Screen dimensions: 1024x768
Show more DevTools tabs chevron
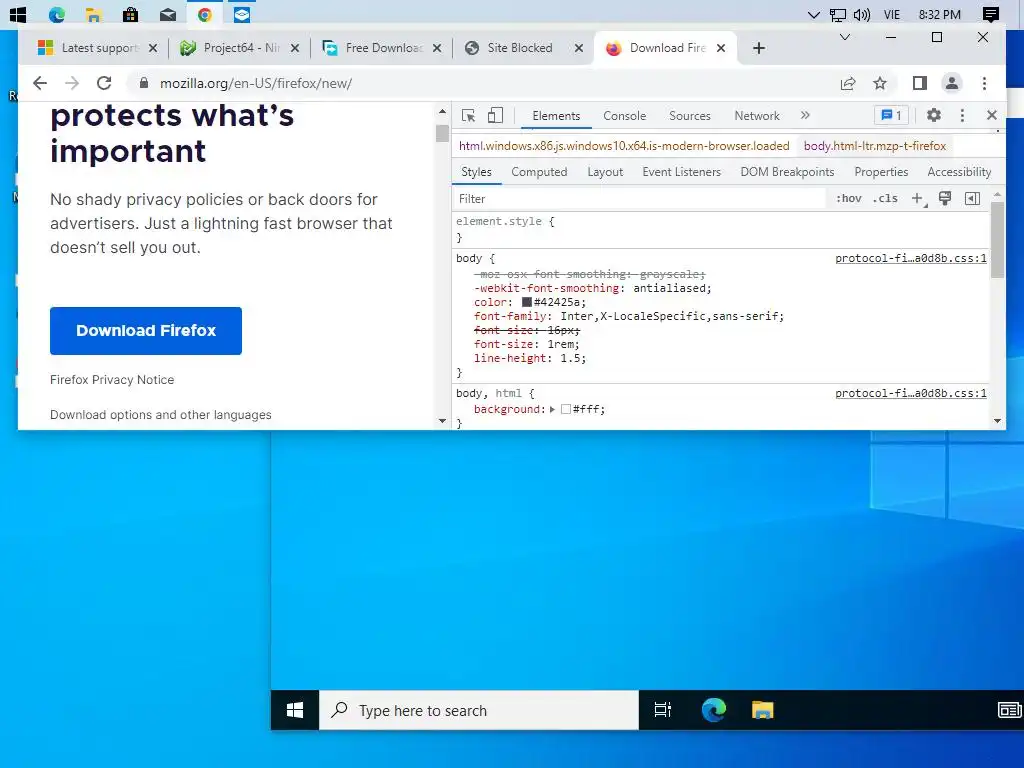coord(805,115)
